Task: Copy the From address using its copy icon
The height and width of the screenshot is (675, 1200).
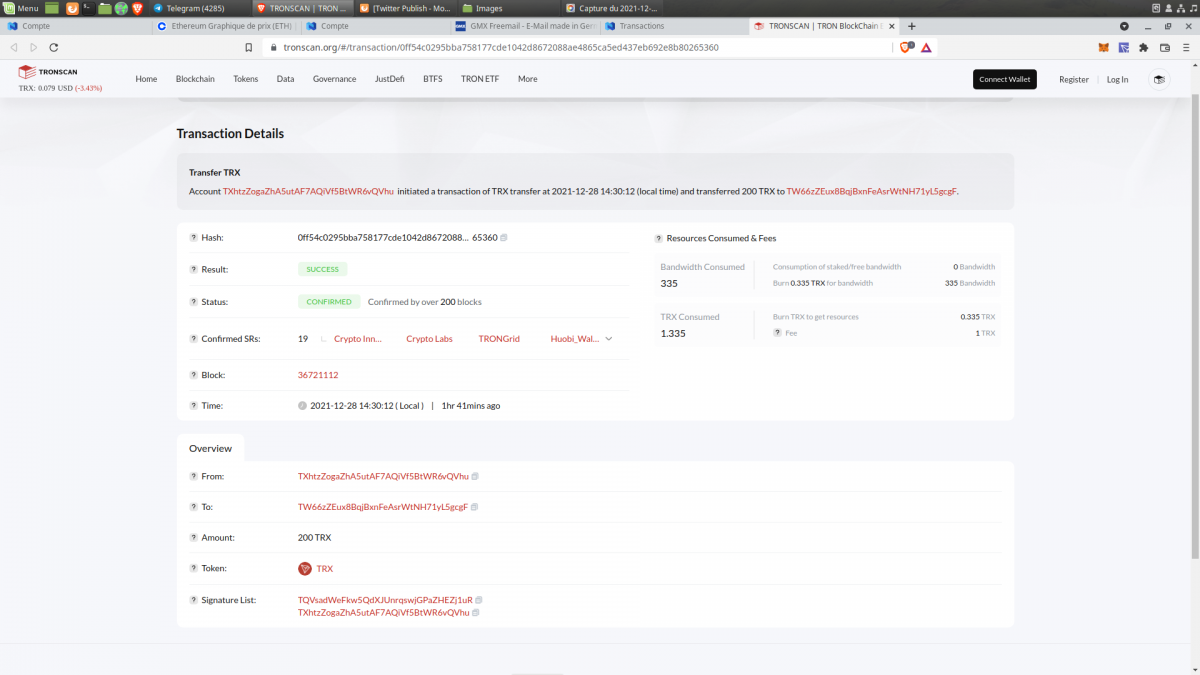Action: (x=475, y=477)
